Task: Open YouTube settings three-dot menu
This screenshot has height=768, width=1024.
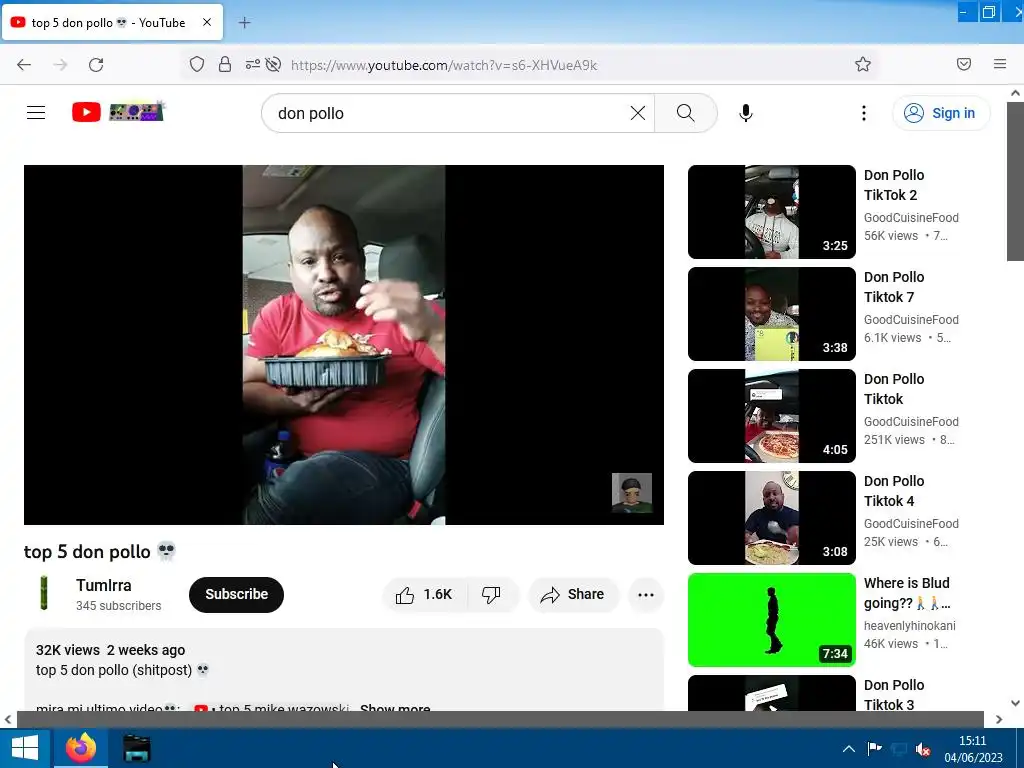Action: 863,113
